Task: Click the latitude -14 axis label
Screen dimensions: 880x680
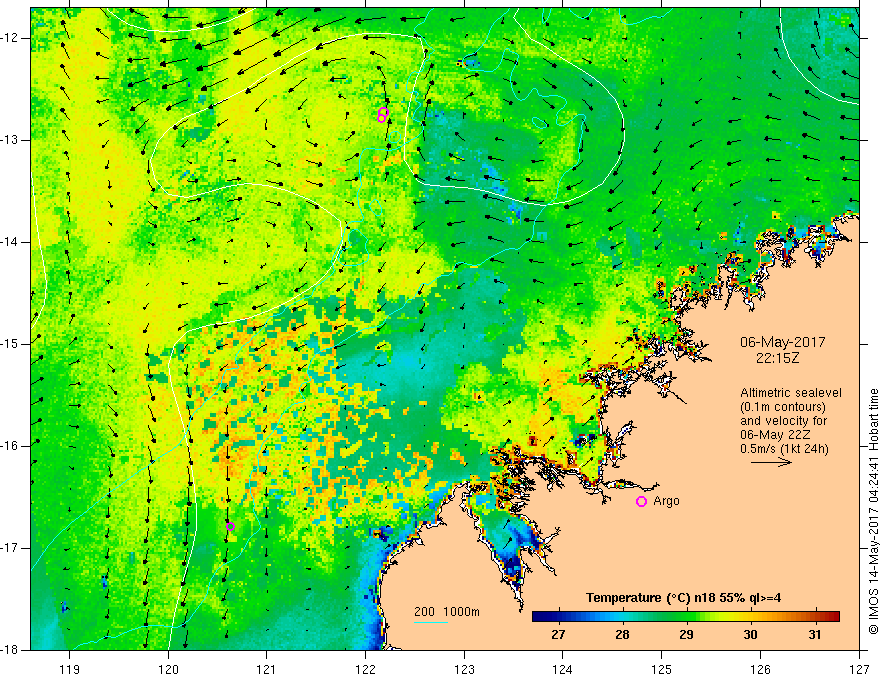Action: click(x=10, y=242)
